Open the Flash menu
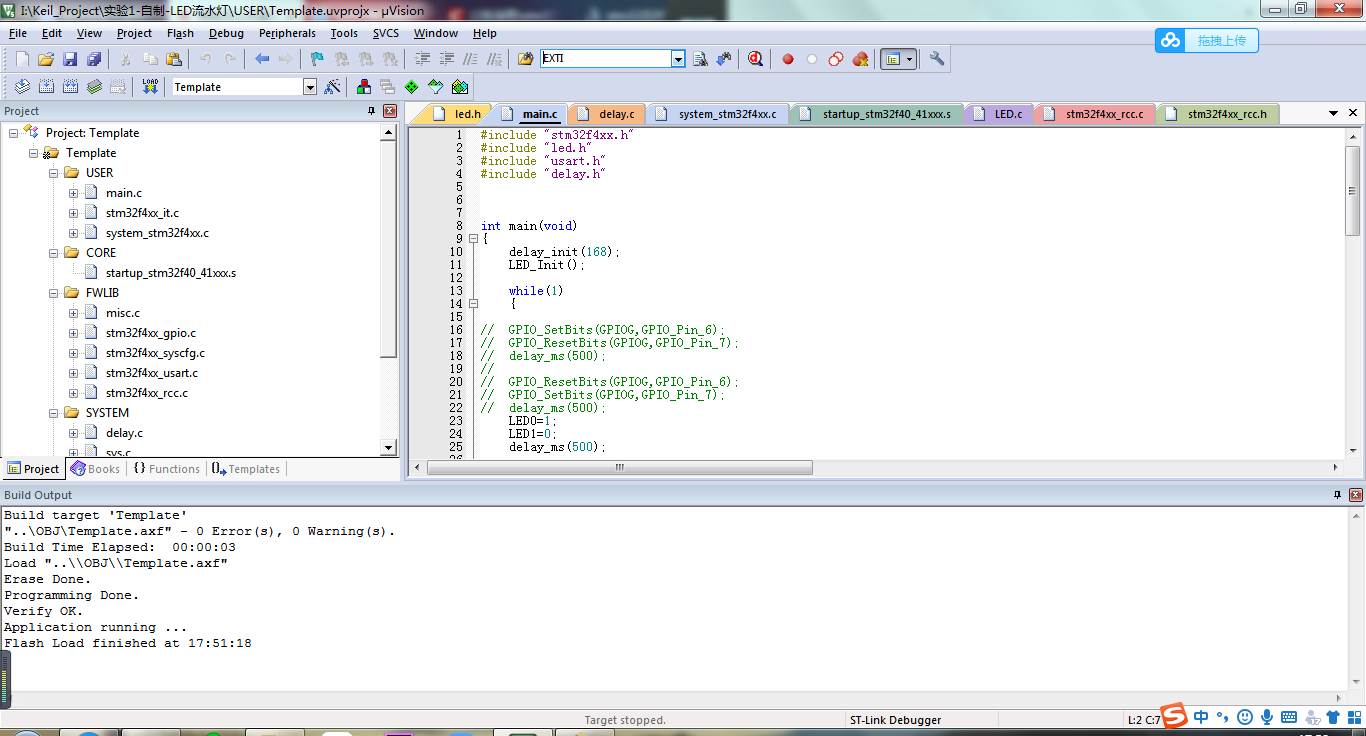This screenshot has width=1366, height=736. 180,33
